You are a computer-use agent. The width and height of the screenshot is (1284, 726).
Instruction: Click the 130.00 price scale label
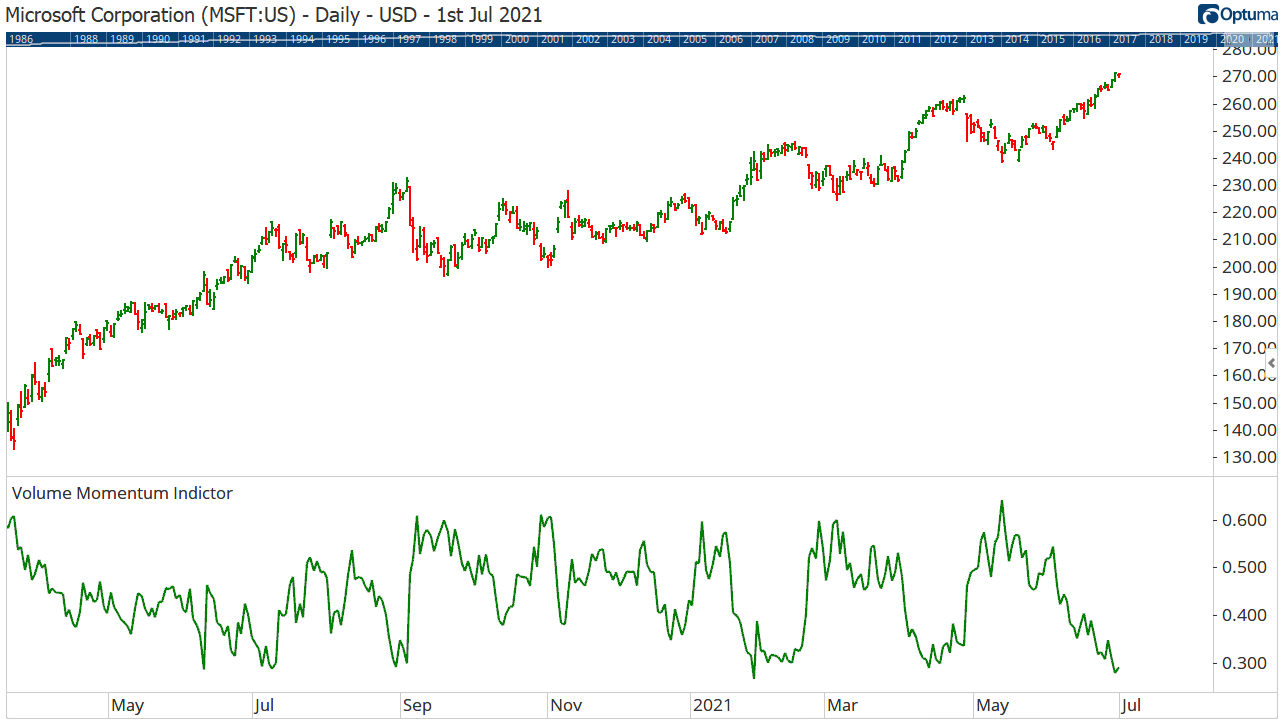[1250, 457]
